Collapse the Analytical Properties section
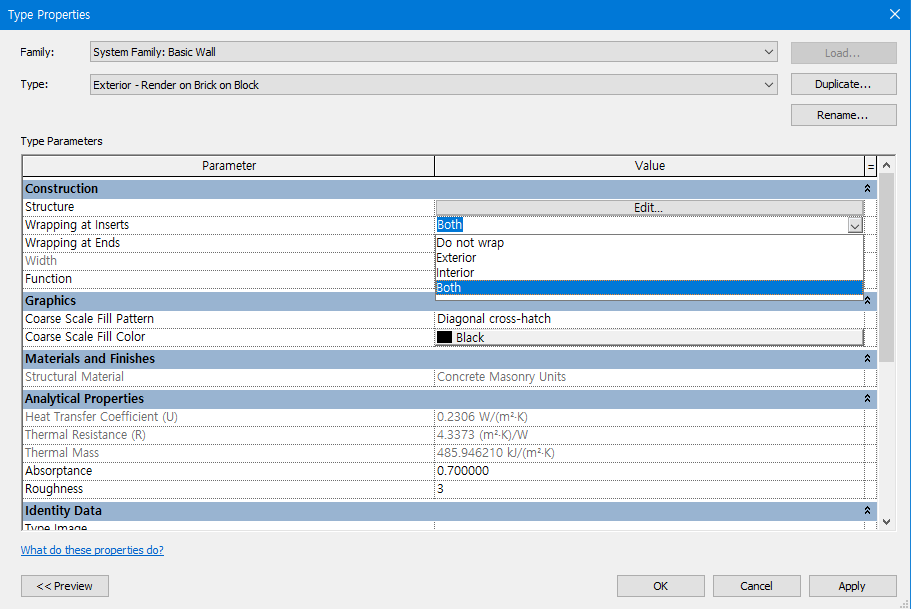 (x=867, y=399)
